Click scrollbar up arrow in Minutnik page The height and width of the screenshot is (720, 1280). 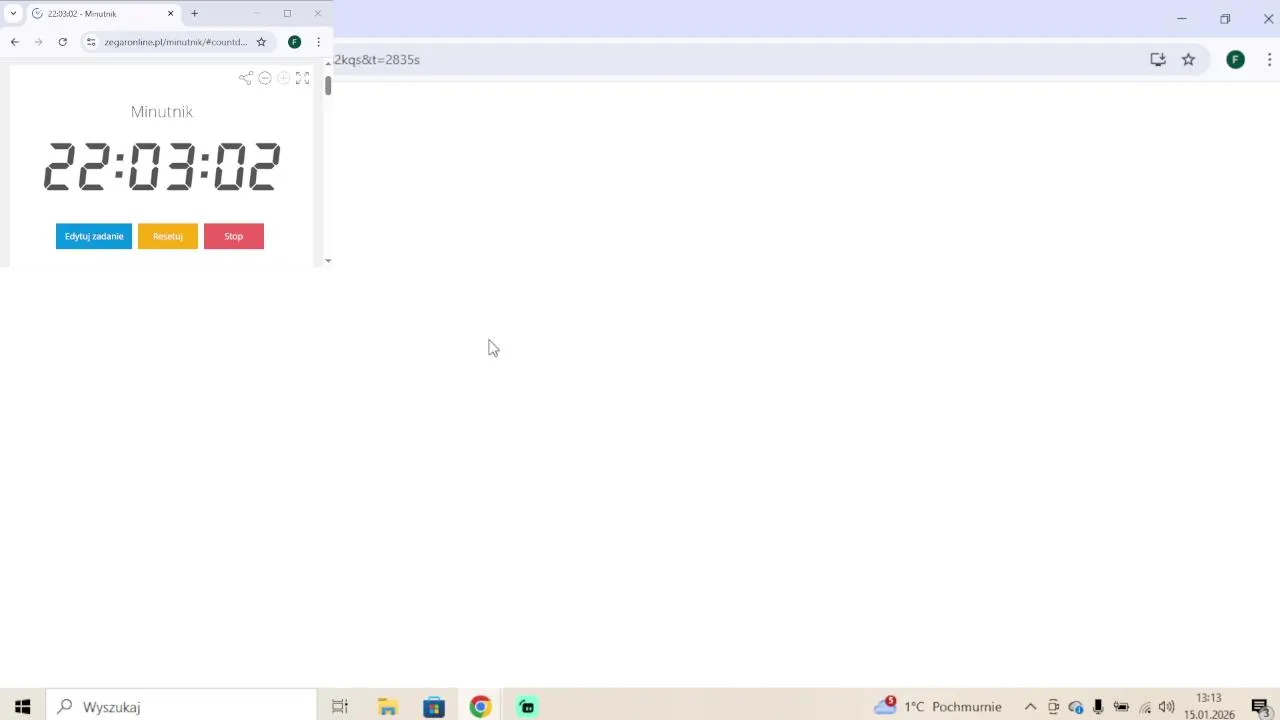coord(328,64)
